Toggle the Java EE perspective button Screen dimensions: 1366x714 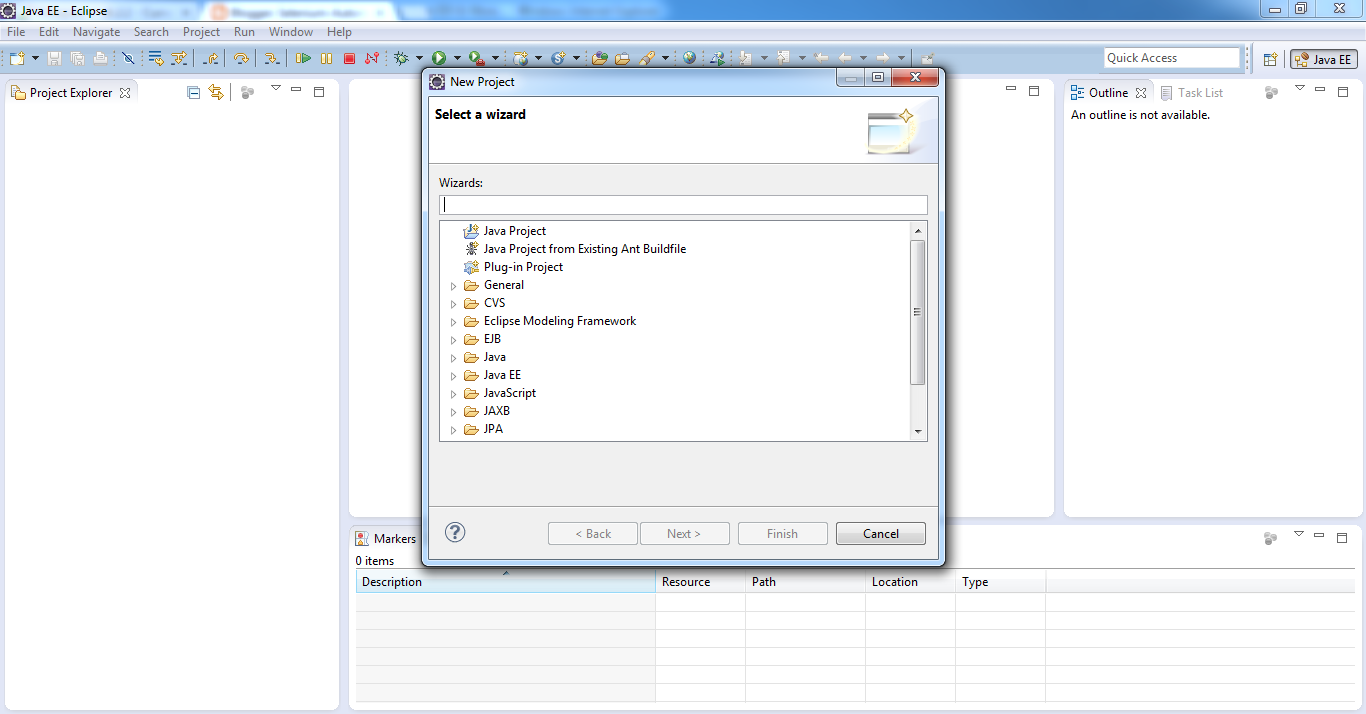(x=1323, y=59)
